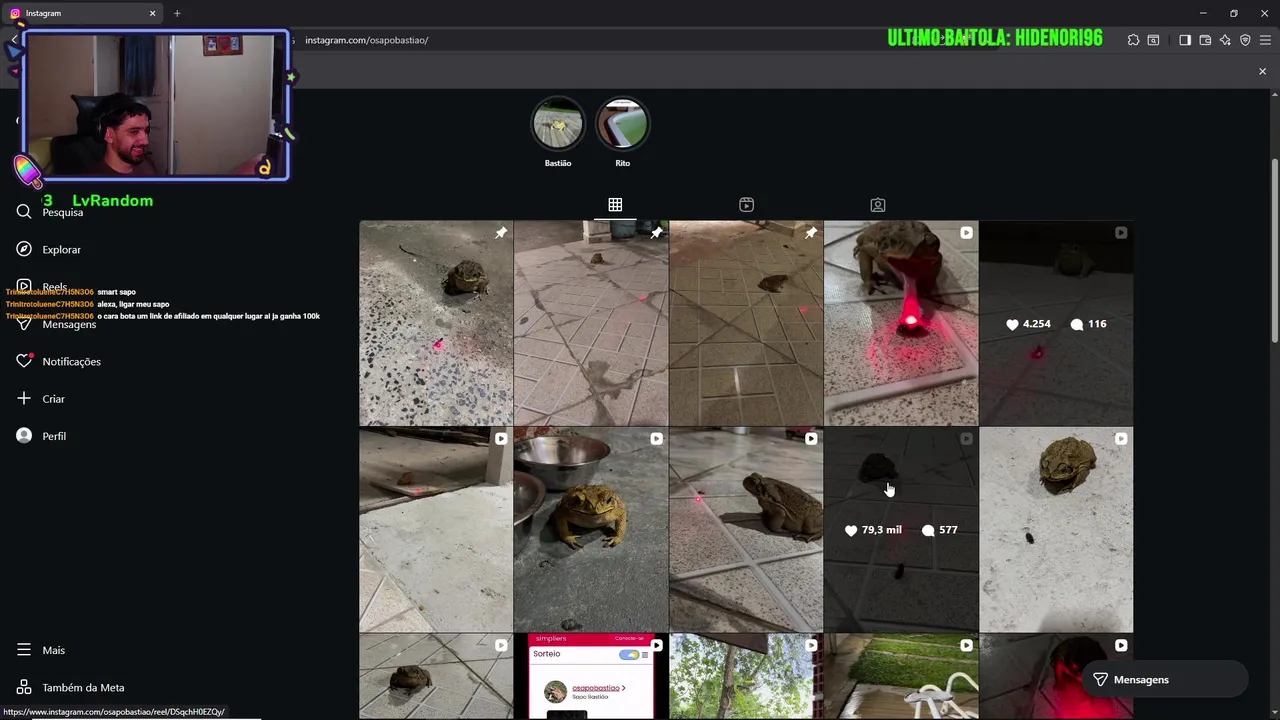Open the Rito story highlight
This screenshot has height=720, width=1280.
(x=622, y=132)
